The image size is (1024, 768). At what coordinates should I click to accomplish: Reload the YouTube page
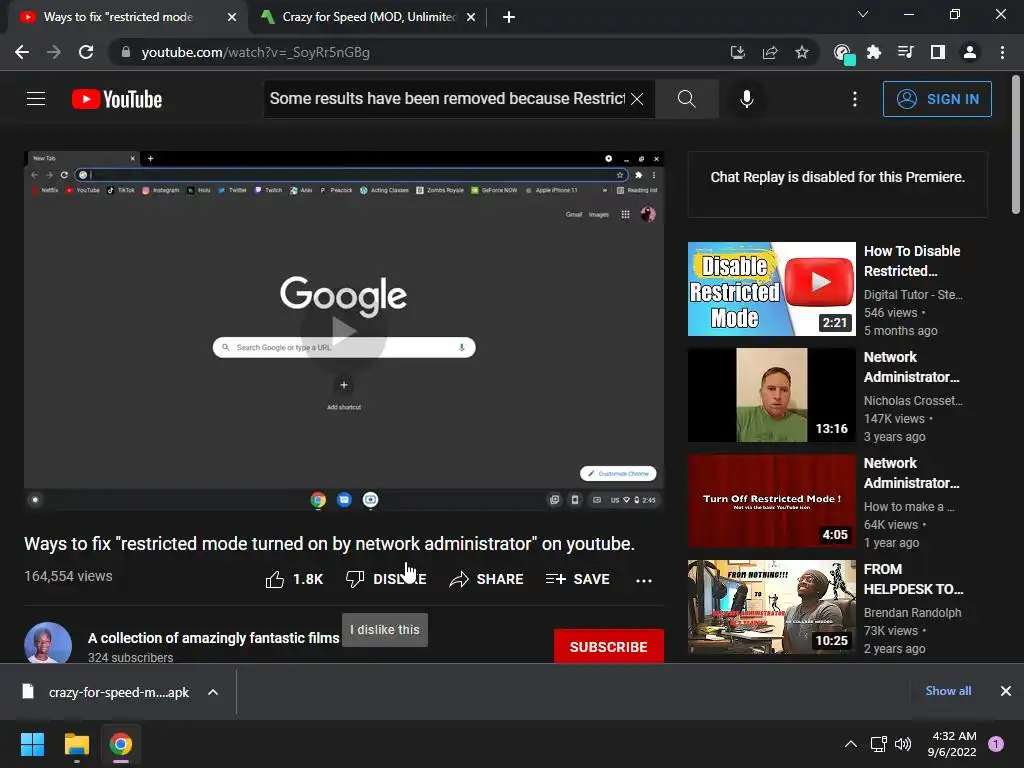(86, 52)
